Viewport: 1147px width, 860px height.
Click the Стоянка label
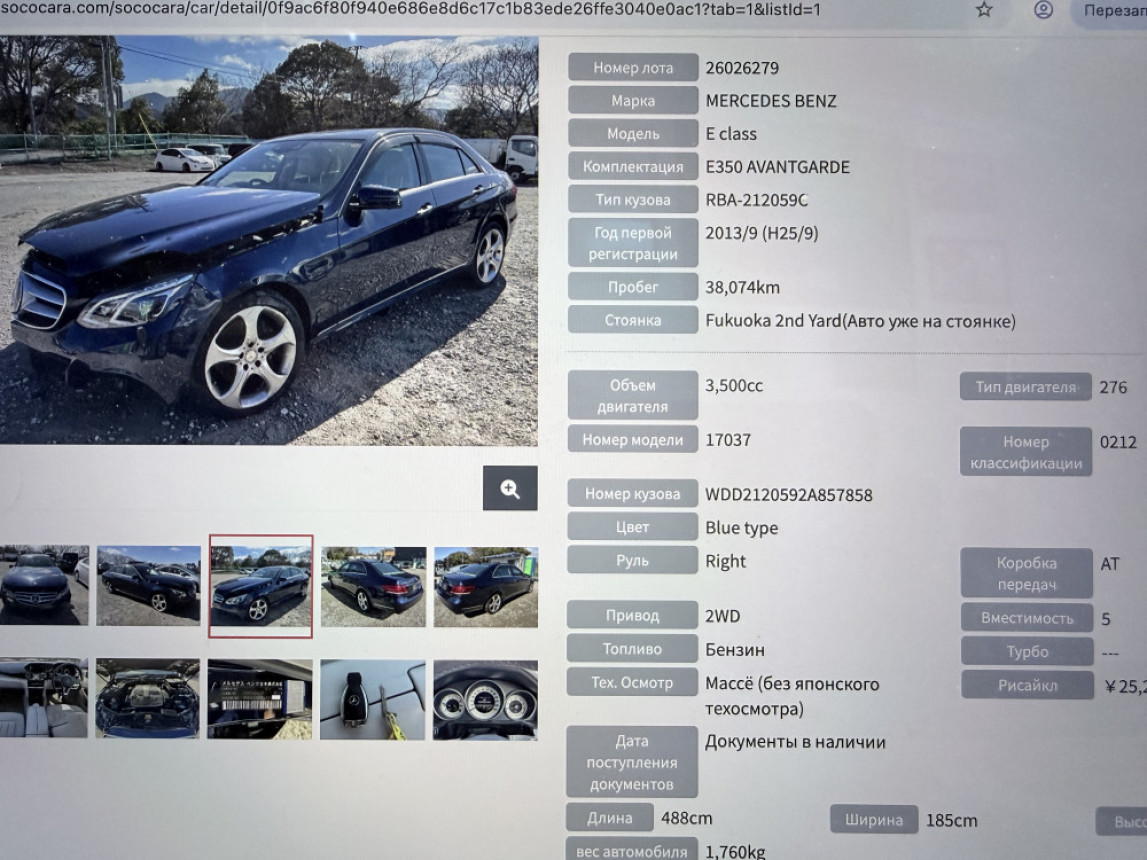tap(633, 320)
